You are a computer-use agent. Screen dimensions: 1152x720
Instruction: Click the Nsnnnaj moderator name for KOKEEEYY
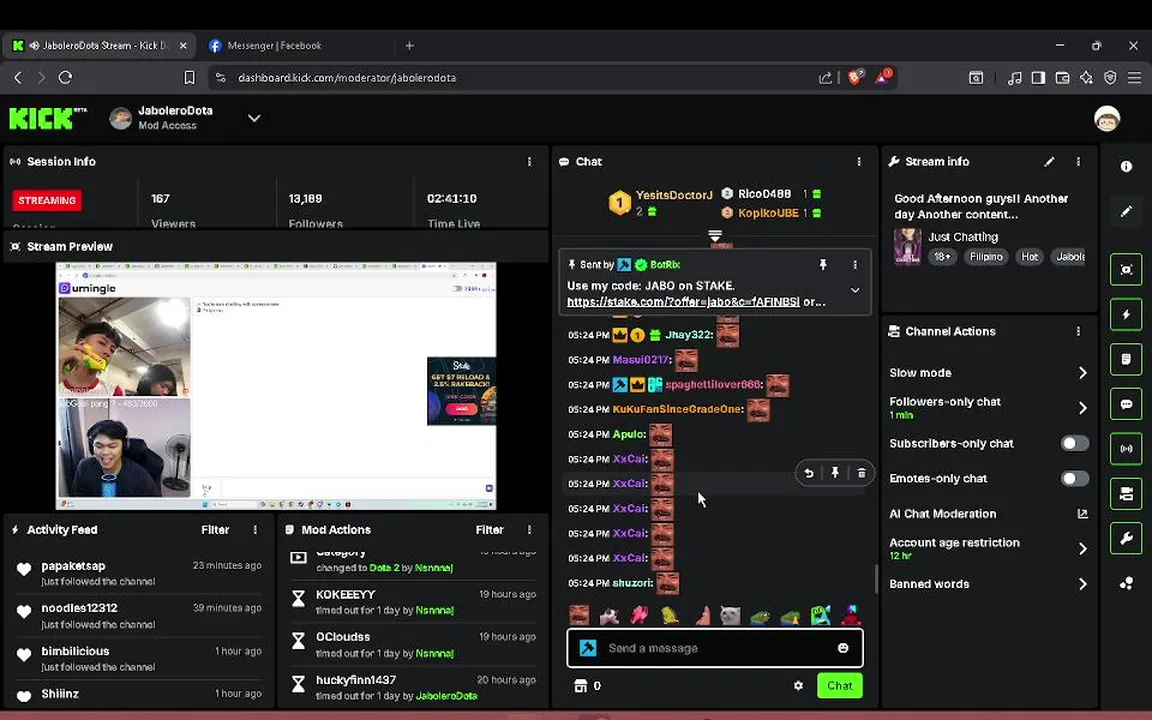coord(434,611)
